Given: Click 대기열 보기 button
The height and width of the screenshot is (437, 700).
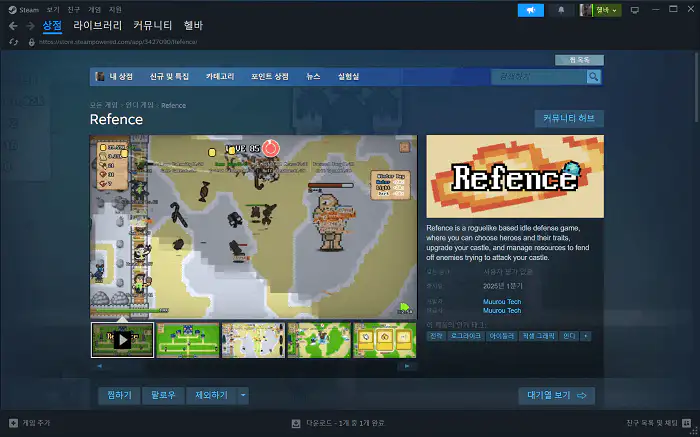Looking at the screenshot, I should 557,395.
